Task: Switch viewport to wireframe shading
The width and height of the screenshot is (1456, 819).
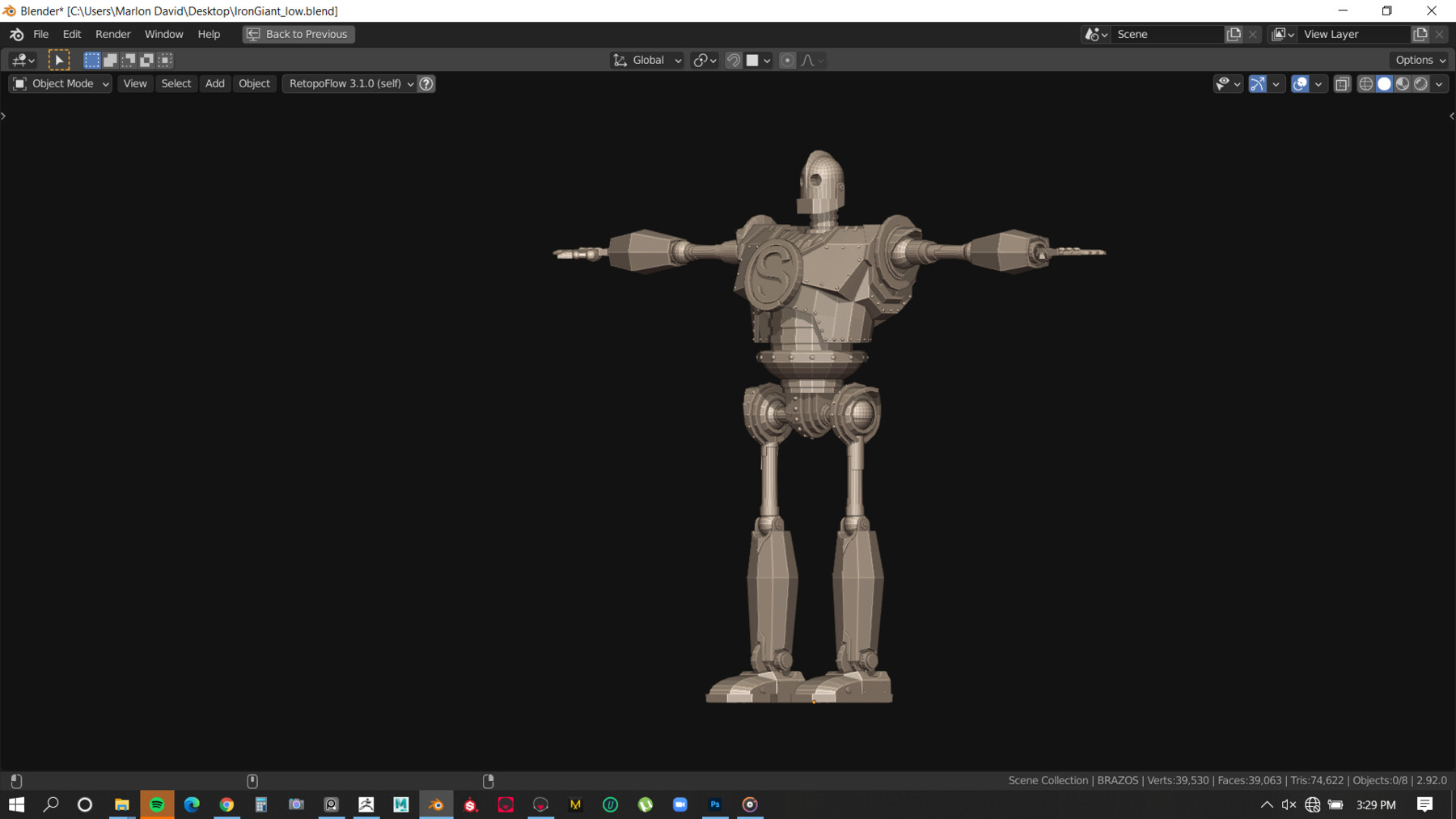Action: point(1365,84)
